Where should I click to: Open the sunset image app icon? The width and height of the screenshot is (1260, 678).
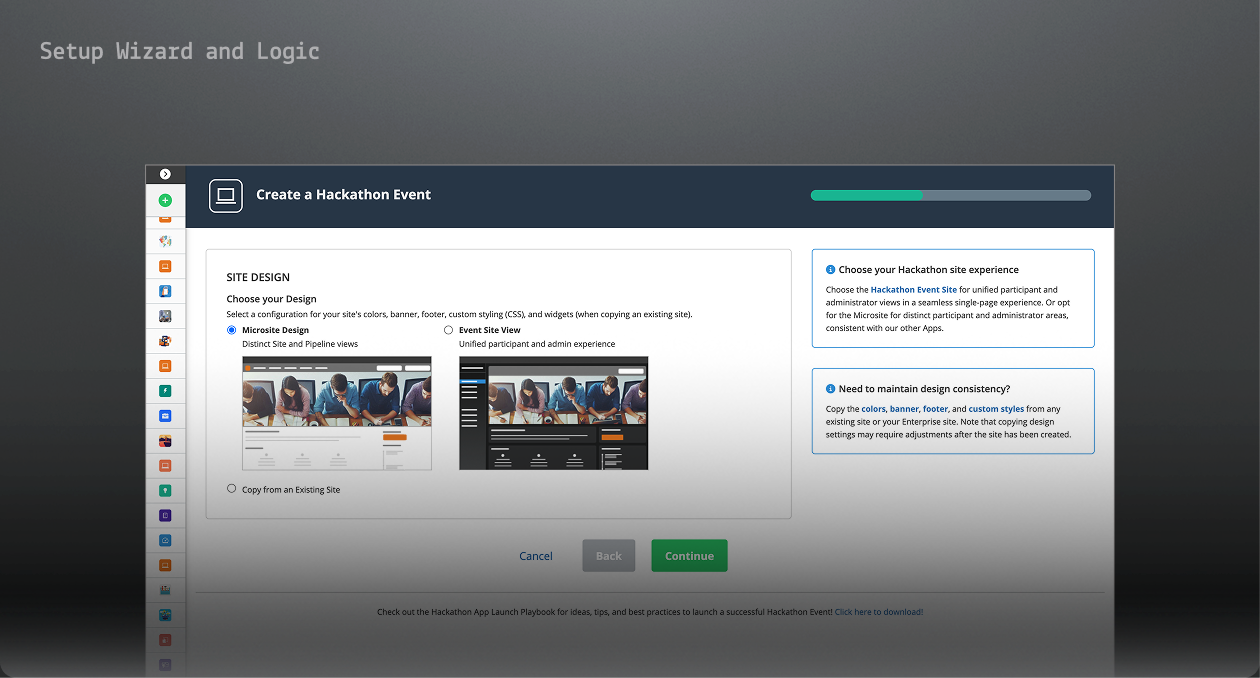point(165,441)
